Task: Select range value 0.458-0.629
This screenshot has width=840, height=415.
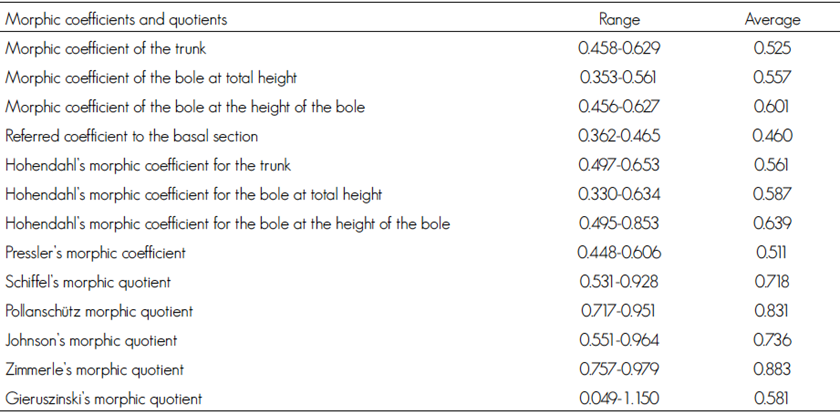Action: coord(619,48)
